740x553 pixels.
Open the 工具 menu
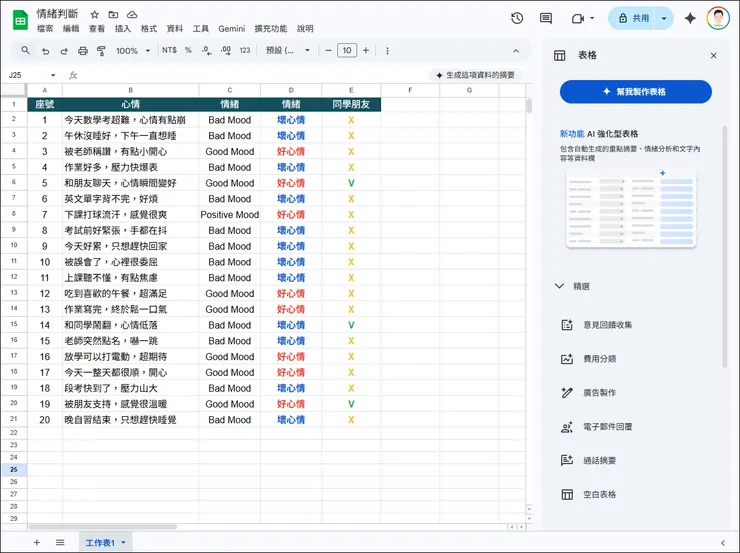point(201,29)
